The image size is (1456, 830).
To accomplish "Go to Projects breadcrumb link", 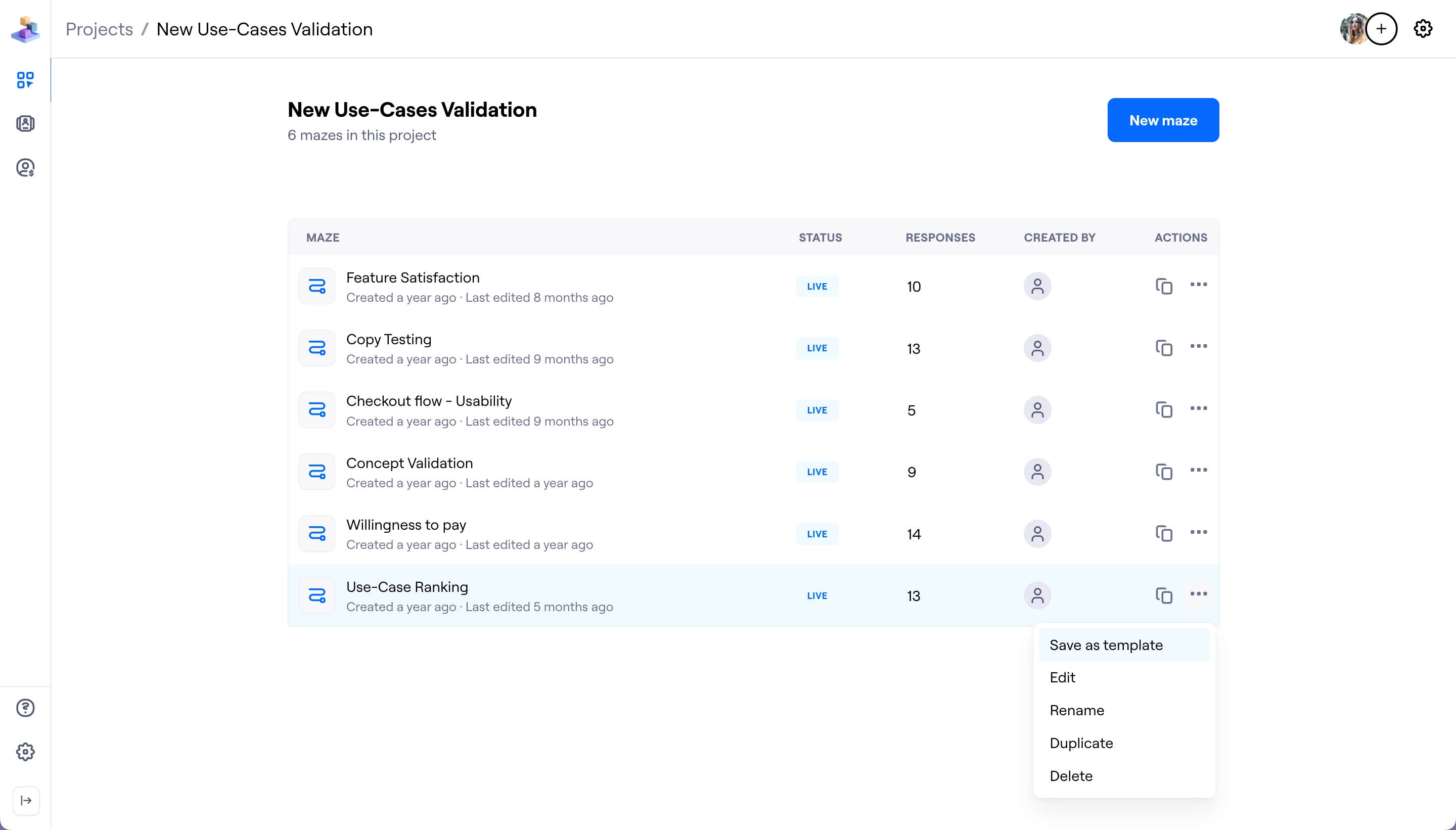I will 99,29.
